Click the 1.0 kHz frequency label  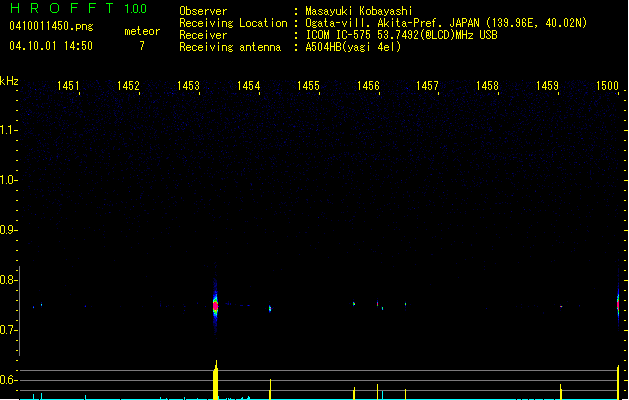point(8,180)
